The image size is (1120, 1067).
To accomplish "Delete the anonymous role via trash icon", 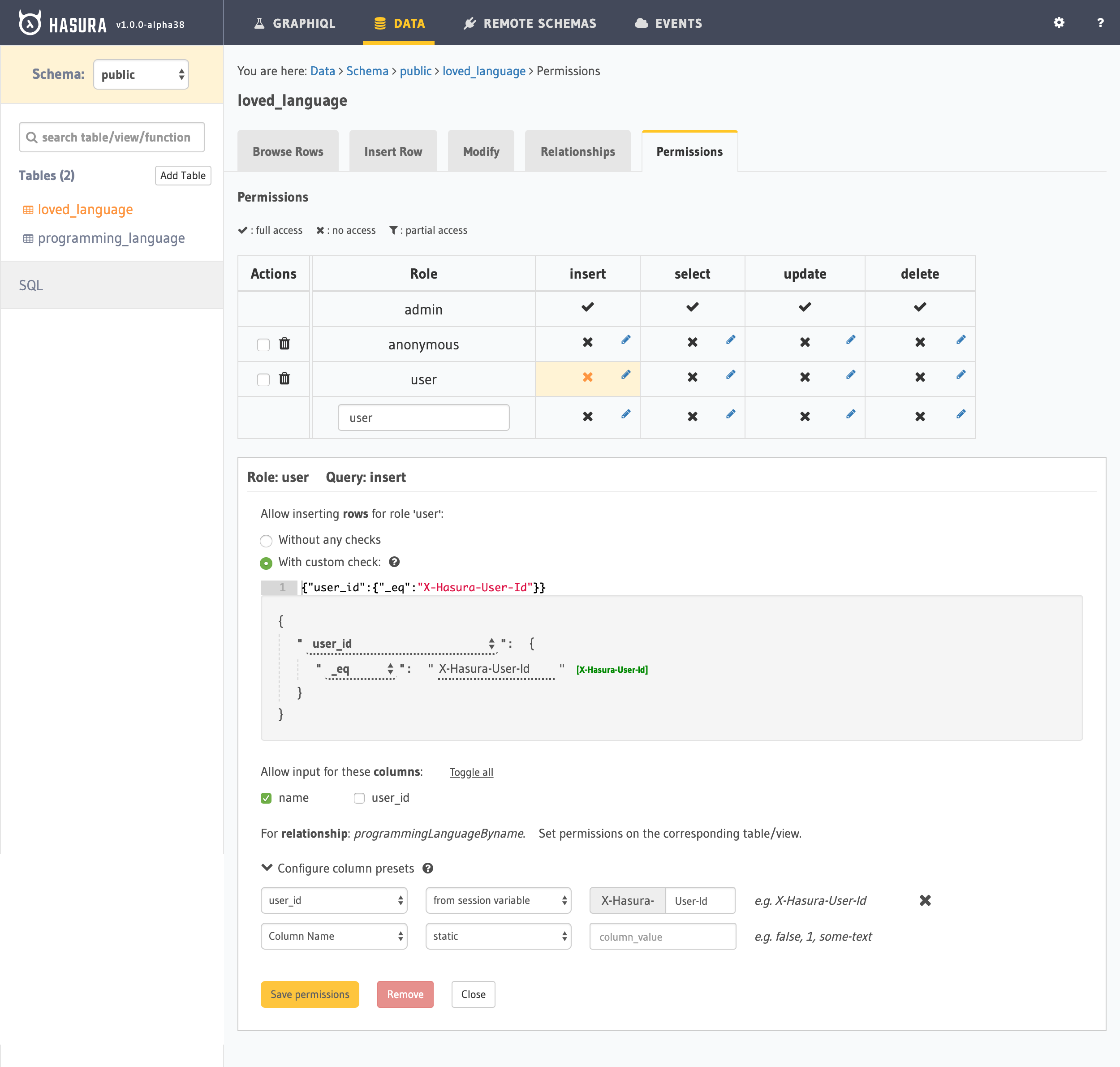I will [284, 344].
